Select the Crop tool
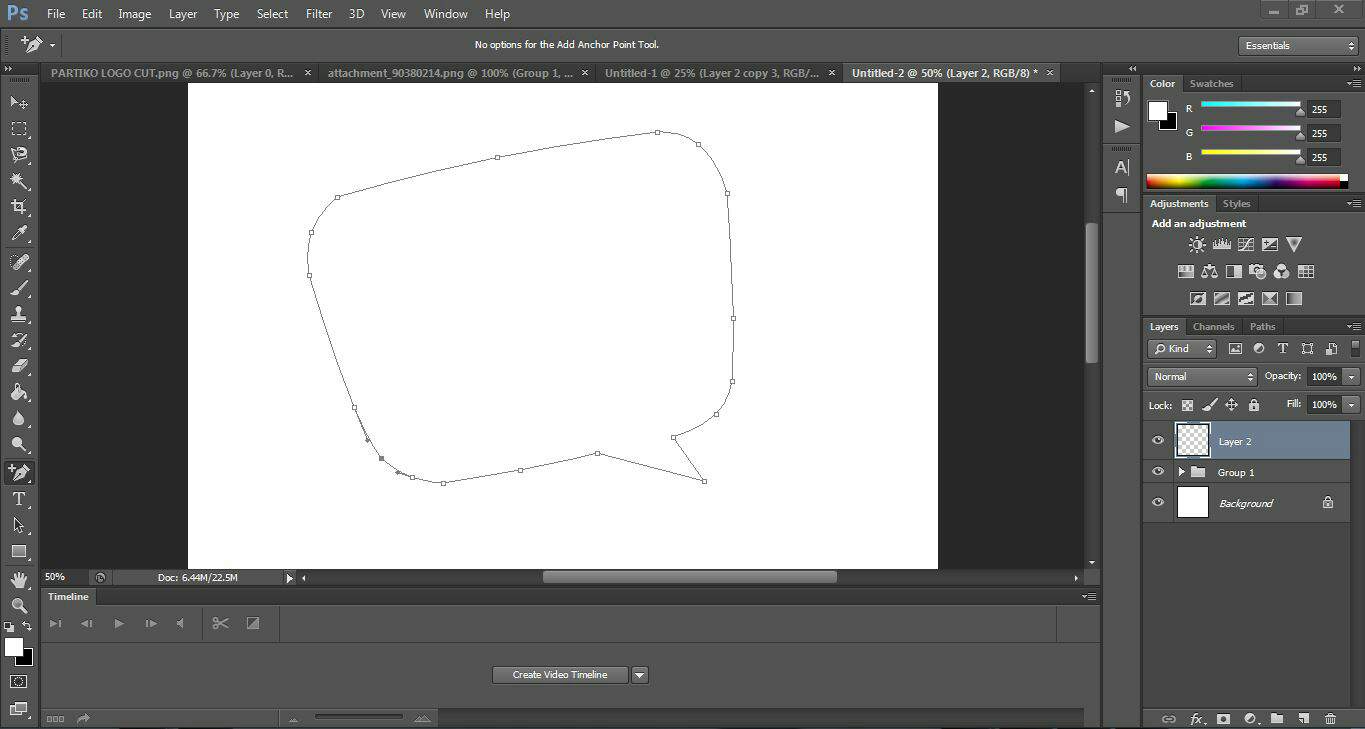This screenshot has width=1365, height=729. 19,207
